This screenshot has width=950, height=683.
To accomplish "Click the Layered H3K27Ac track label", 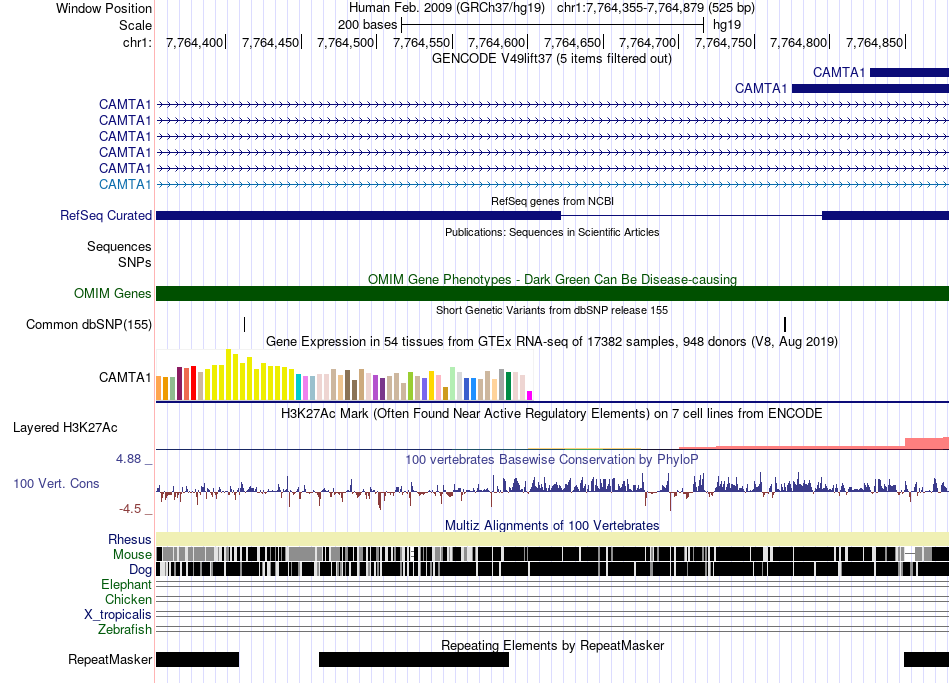I will coord(65,428).
